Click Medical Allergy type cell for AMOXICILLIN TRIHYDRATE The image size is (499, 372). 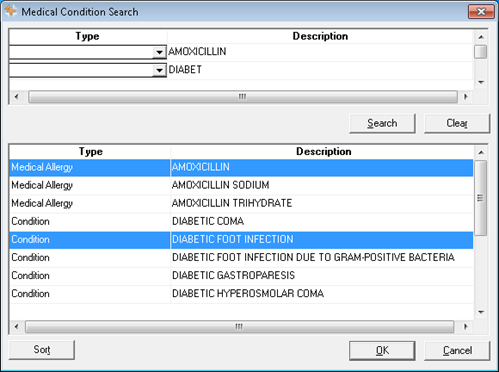tap(90, 203)
